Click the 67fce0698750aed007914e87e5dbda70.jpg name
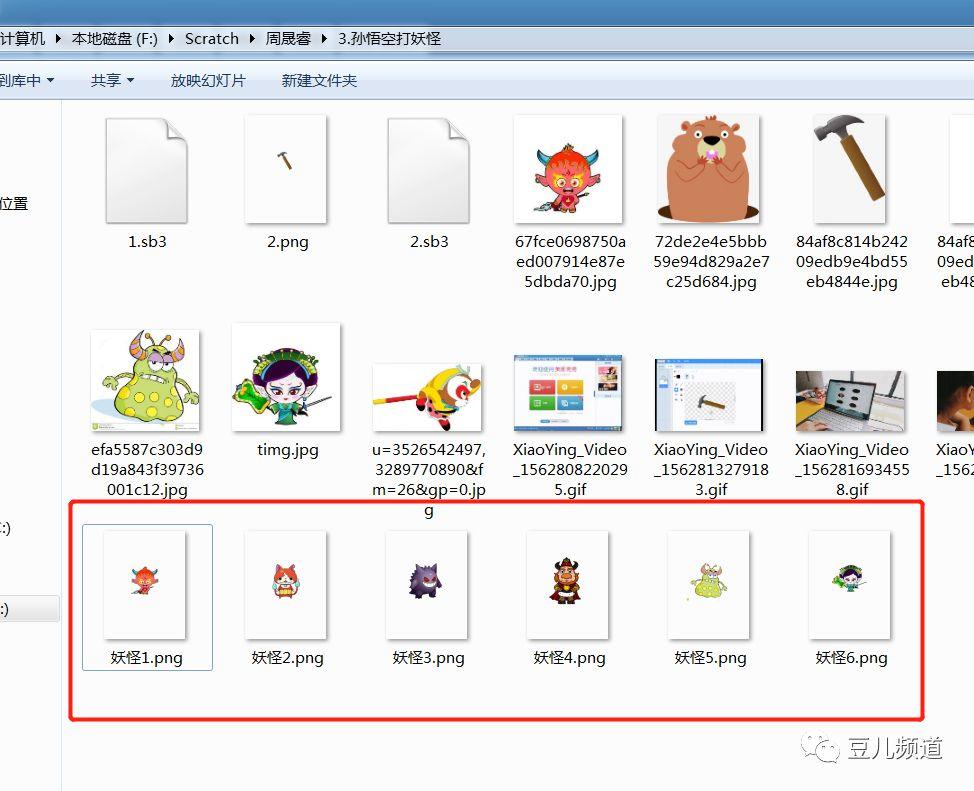This screenshot has height=791, width=974. pyautogui.click(x=570, y=262)
